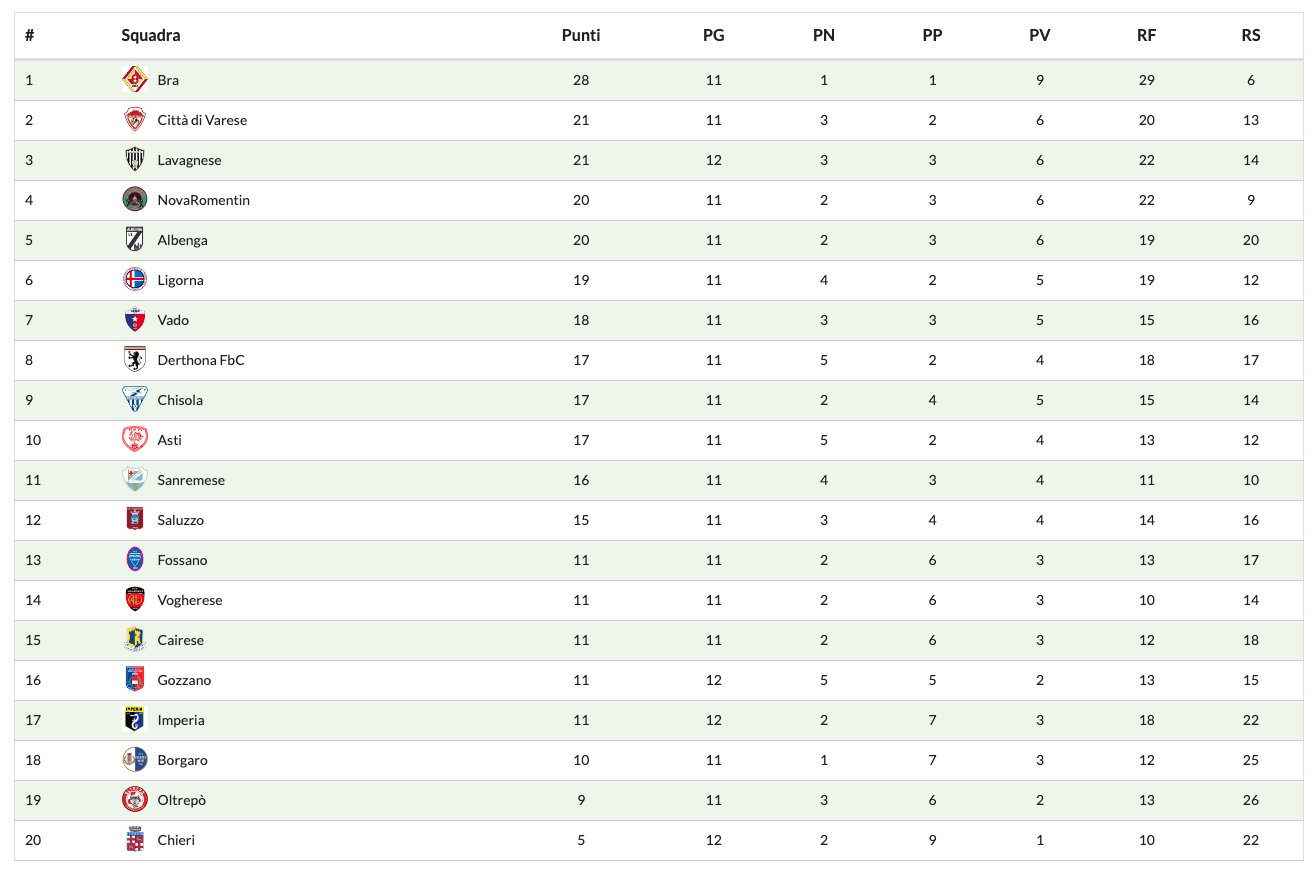Click the Vogherese red-black crest

(x=134, y=600)
